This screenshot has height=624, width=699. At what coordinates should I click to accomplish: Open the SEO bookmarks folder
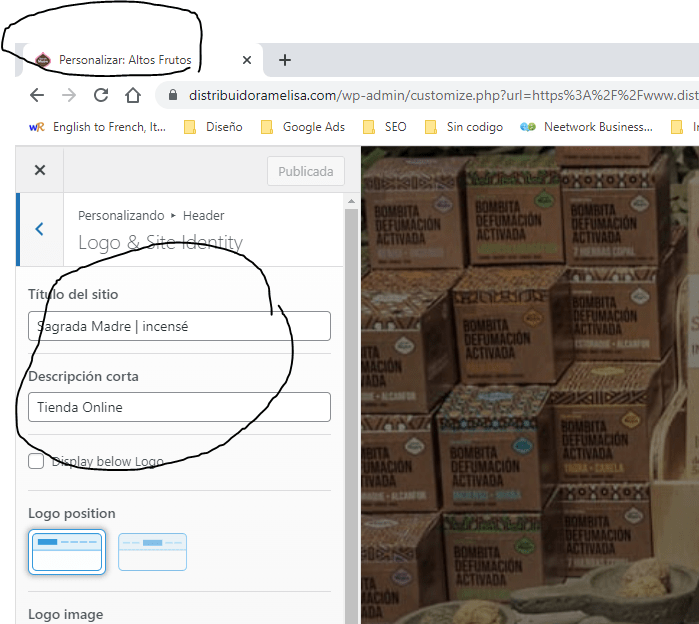pos(385,127)
